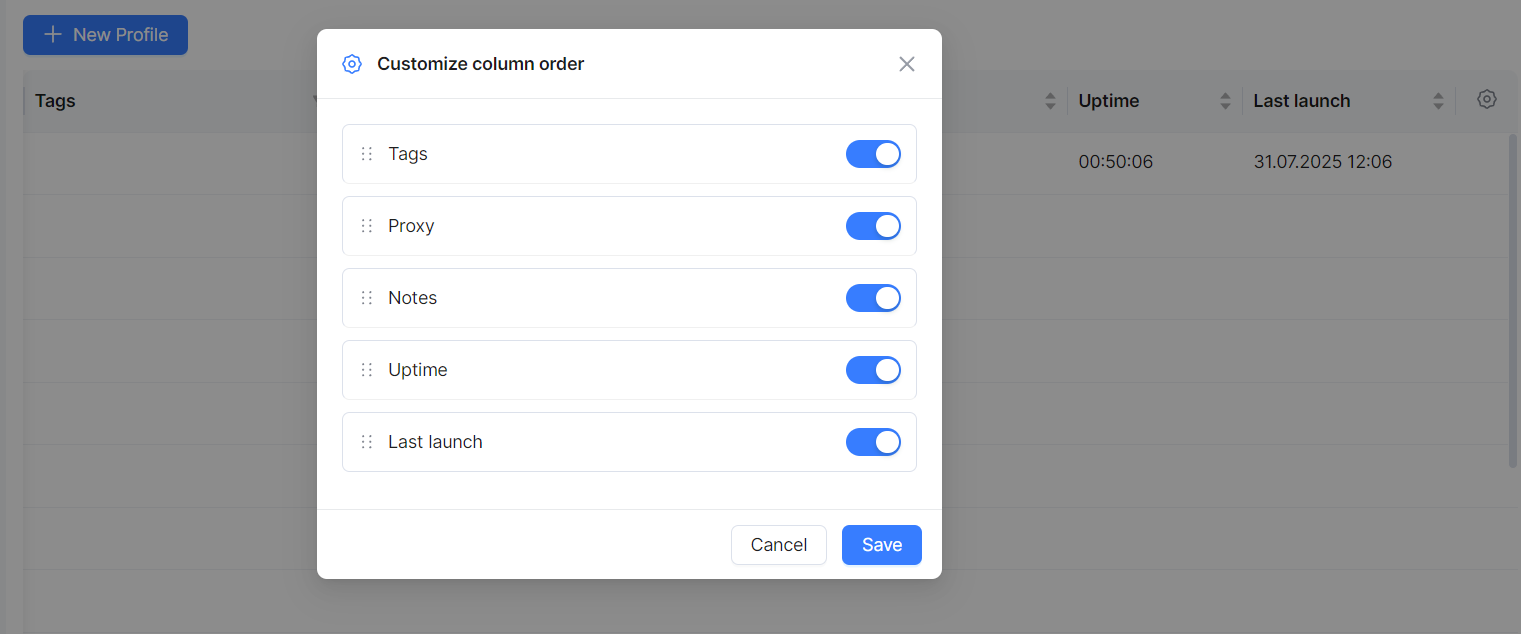Viewport: 1521px width, 634px height.
Task: Turn off the Proxy column switch
Action: [x=873, y=226]
